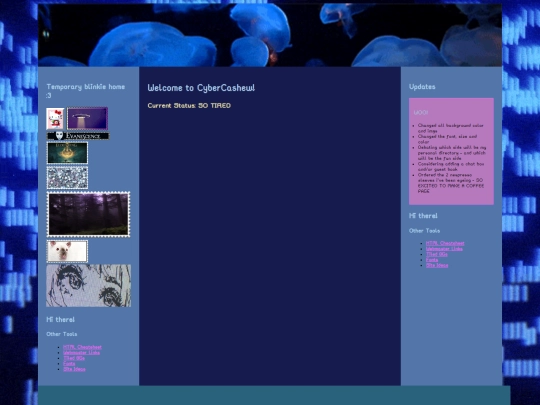This screenshot has height=405, width=540.
Task: Open HTML Cheatsheet link in left sidebar
Action: [x=82, y=347]
